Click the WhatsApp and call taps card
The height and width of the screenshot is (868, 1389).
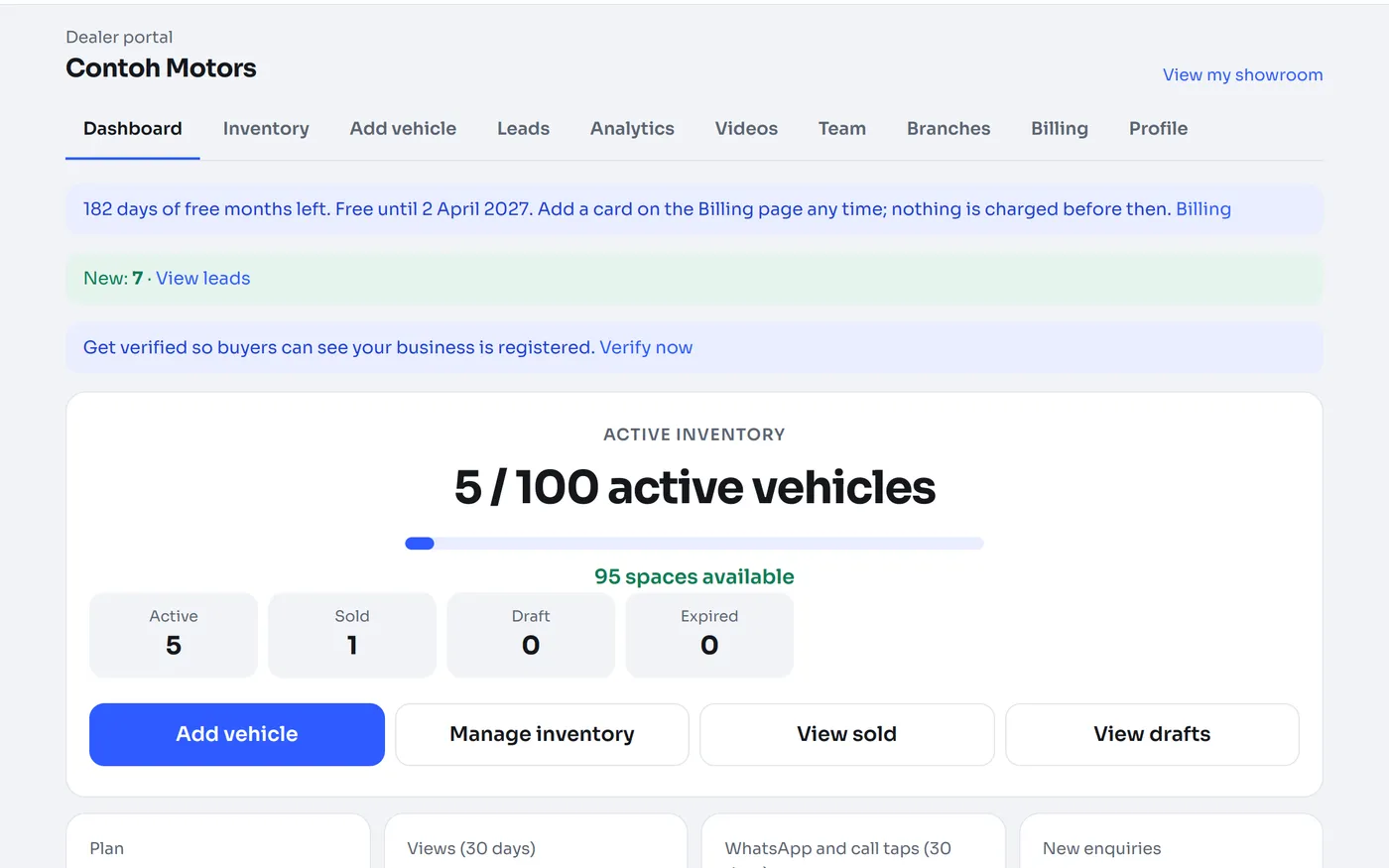click(x=853, y=841)
